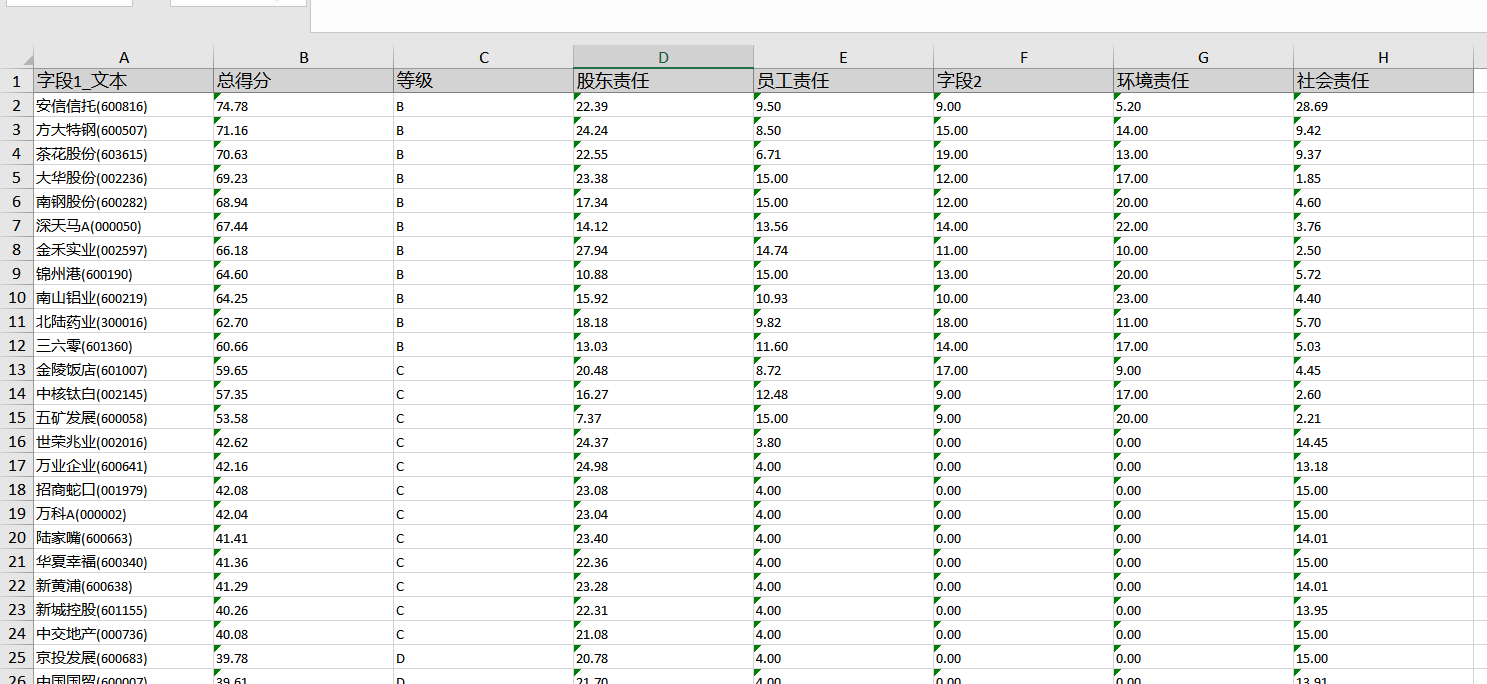Select cell 万科A(000002)
This screenshot has width=1487, height=684.
[124, 513]
